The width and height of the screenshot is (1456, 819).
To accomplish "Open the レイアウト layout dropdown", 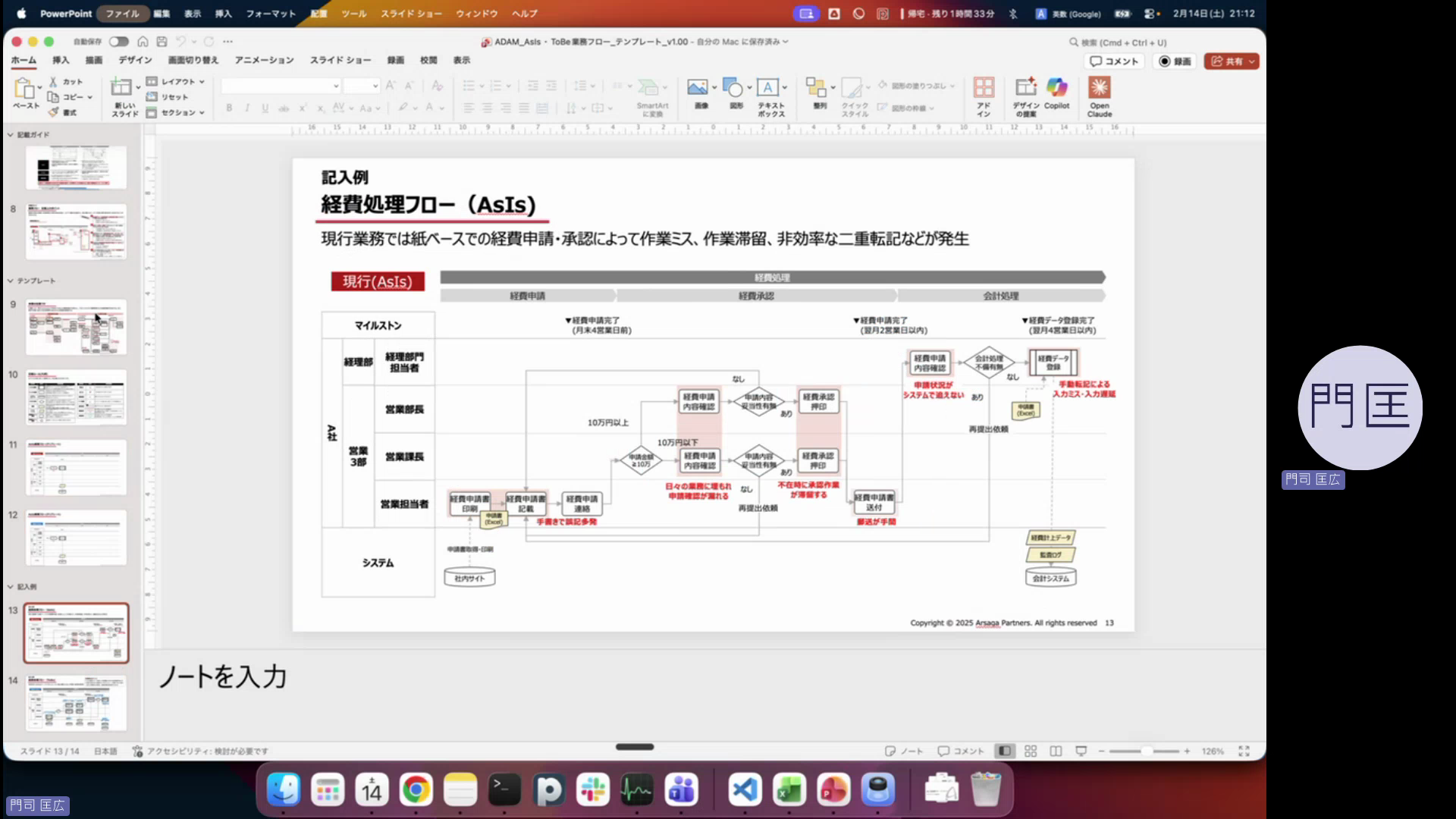I will tap(177, 81).
